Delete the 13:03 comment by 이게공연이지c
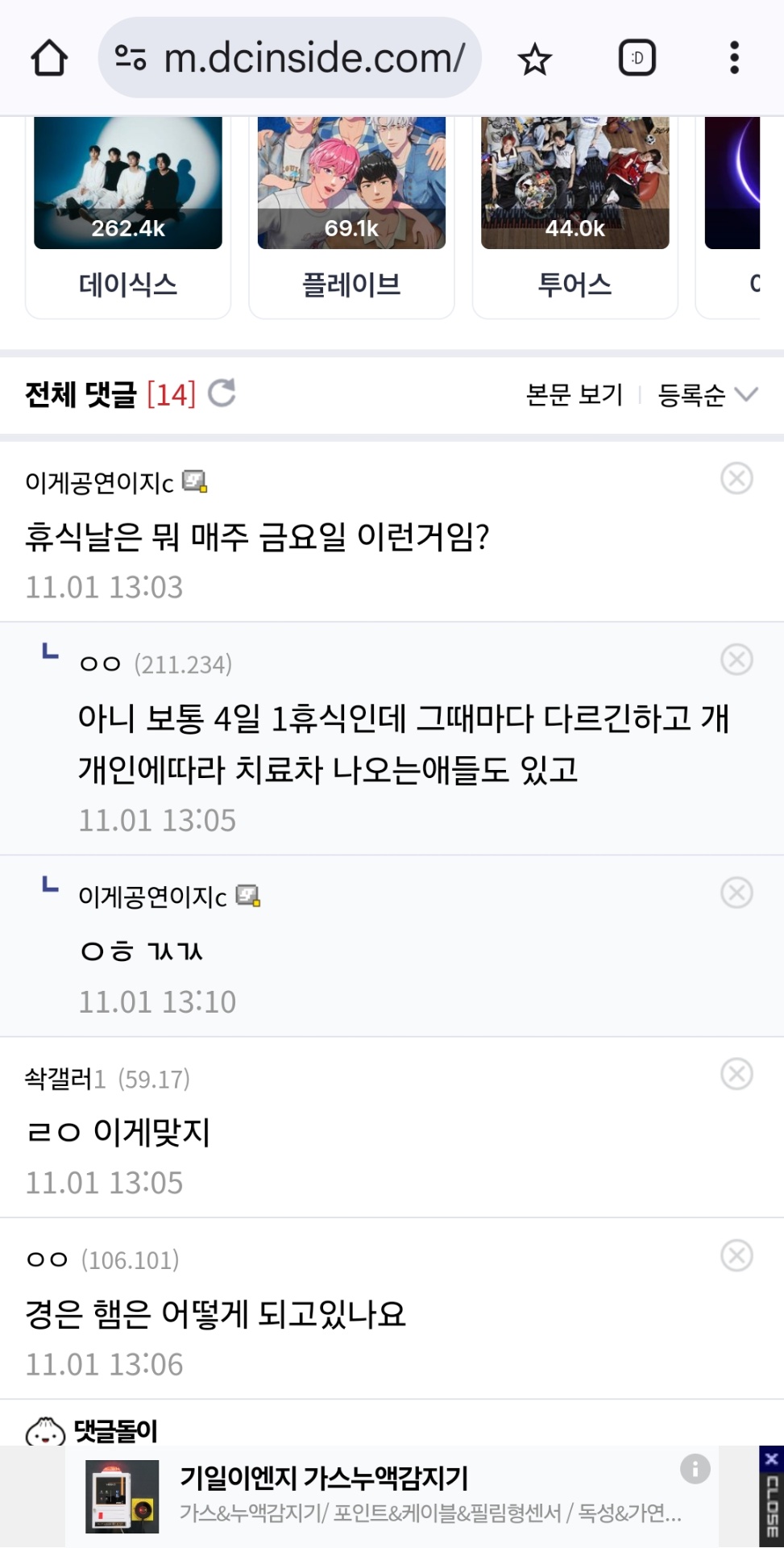Viewport: 784px width, 1548px height. click(736, 478)
